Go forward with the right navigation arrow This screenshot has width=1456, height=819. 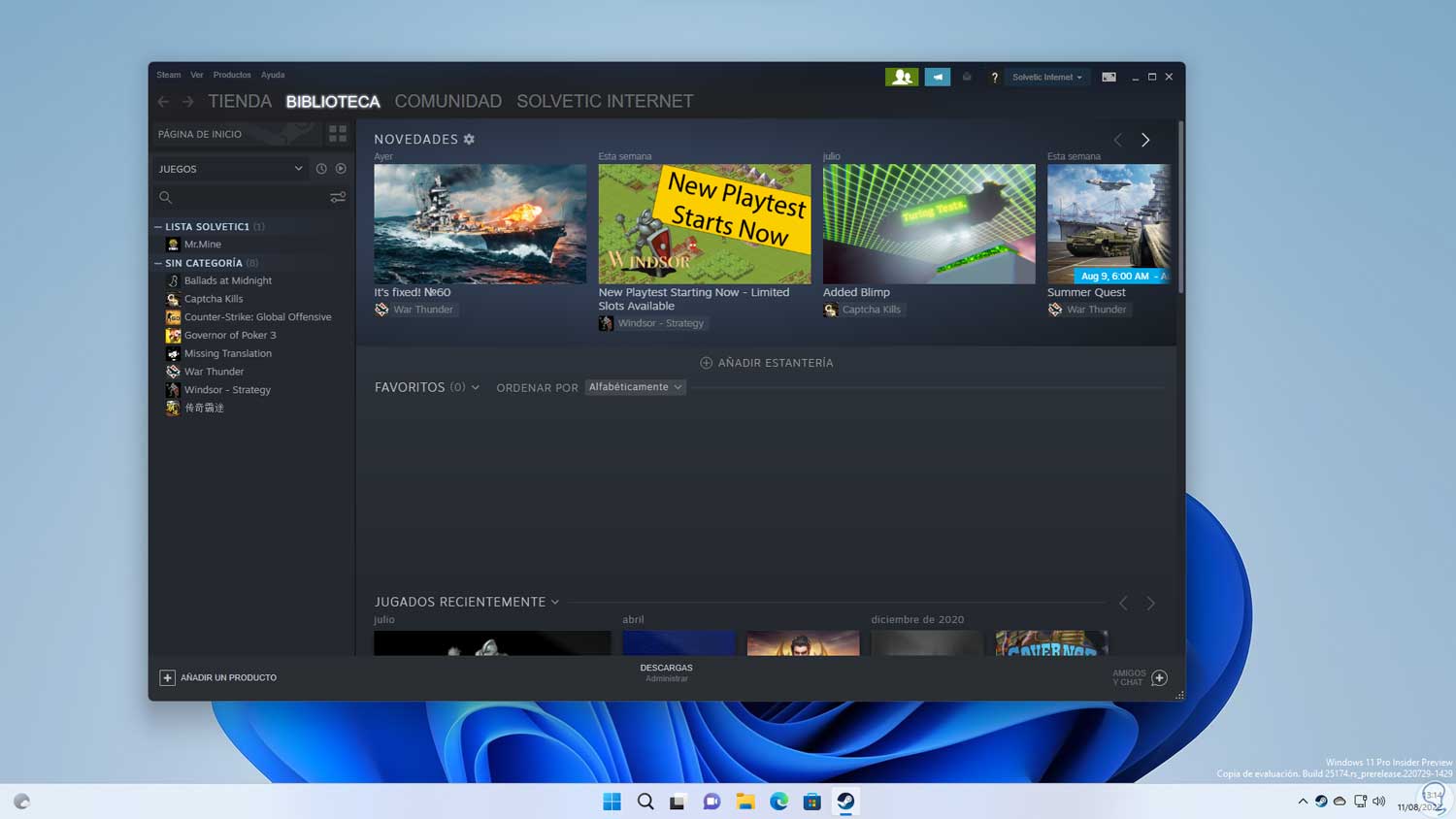click(187, 101)
